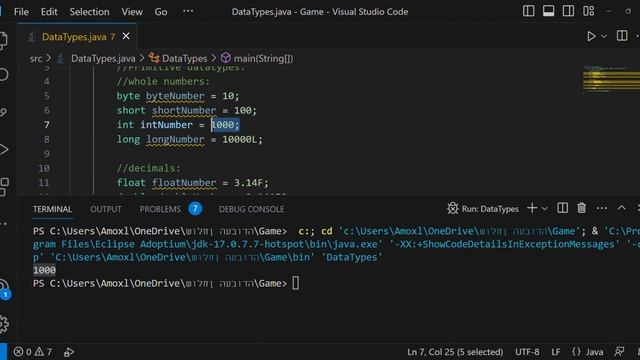Open the Go menu
This screenshot has width=640, height=360.
tap(161, 12)
